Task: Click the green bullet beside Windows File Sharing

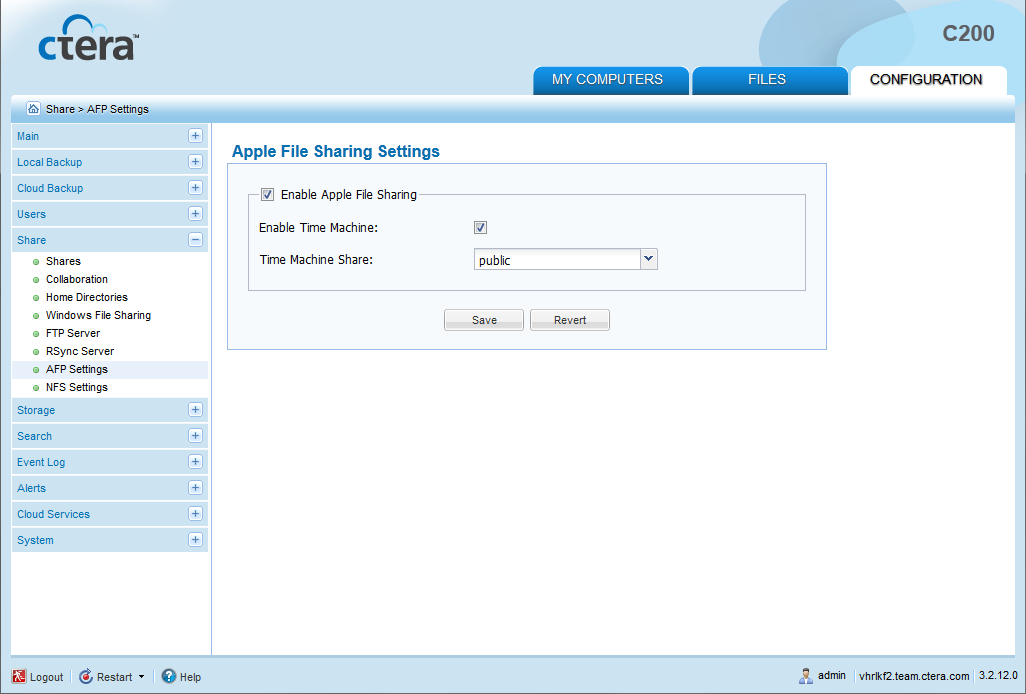Action: [x=36, y=316]
